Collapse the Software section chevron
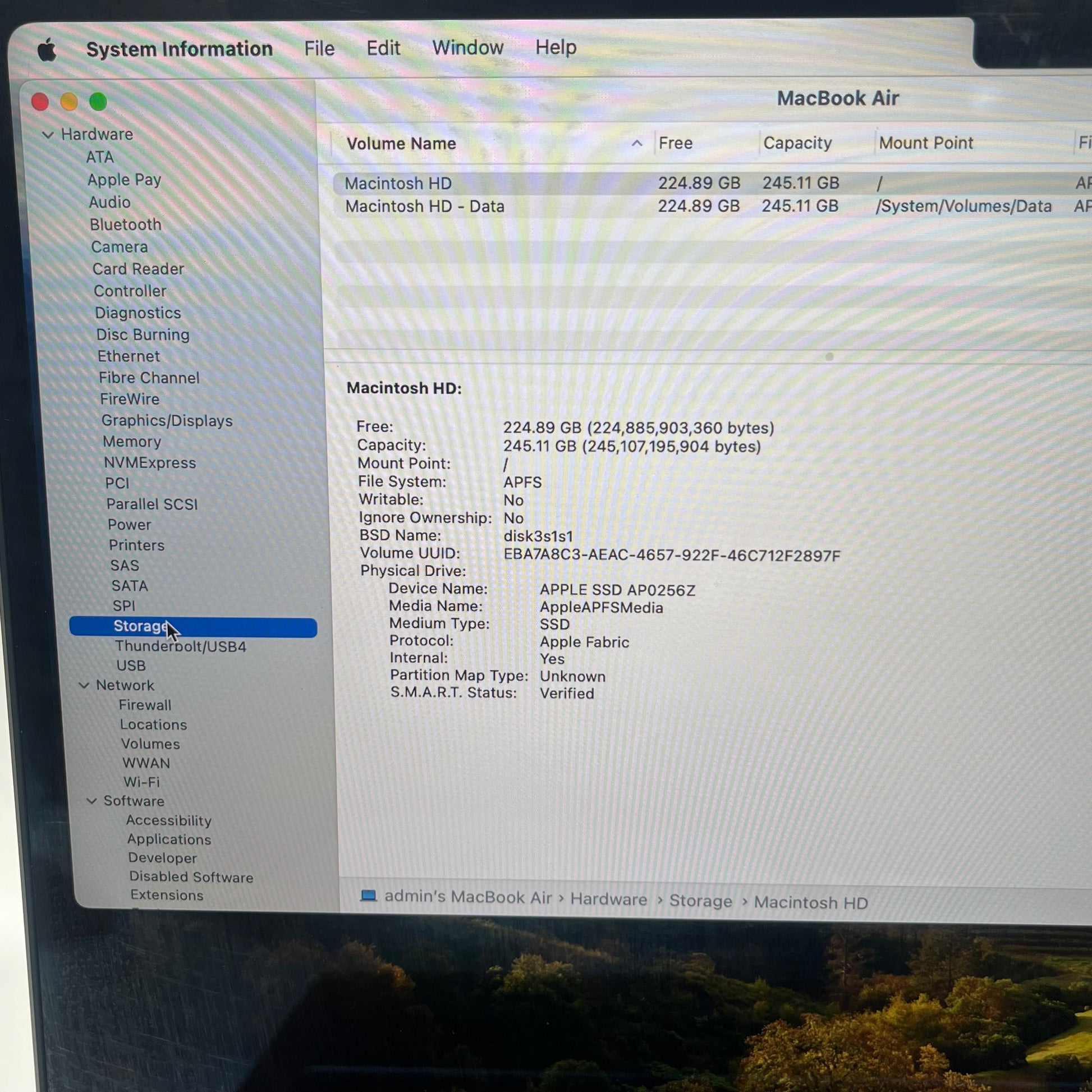The height and width of the screenshot is (1092, 1092). pos(91,801)
